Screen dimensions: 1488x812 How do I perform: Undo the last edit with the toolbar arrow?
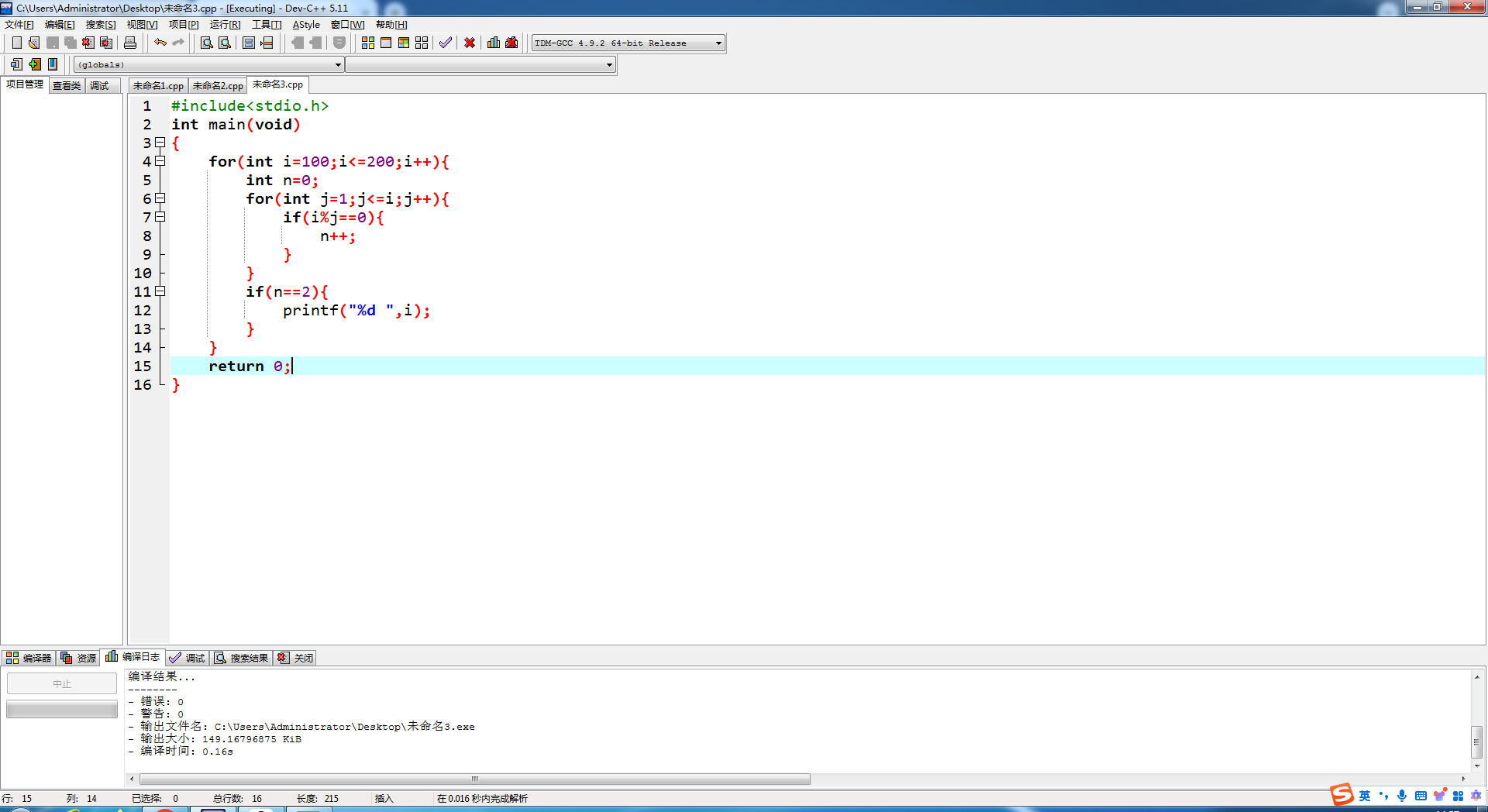pyautogui.click(x=160, y=43)
